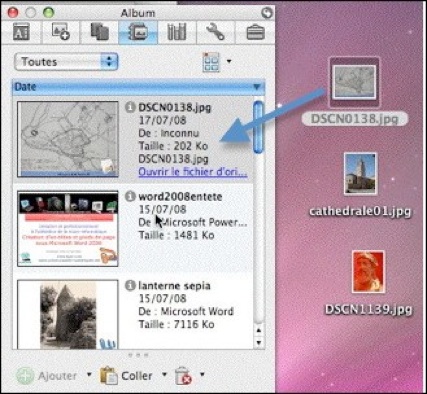
Task: Open the Formatting Palette tab icon
Action: 21,32
